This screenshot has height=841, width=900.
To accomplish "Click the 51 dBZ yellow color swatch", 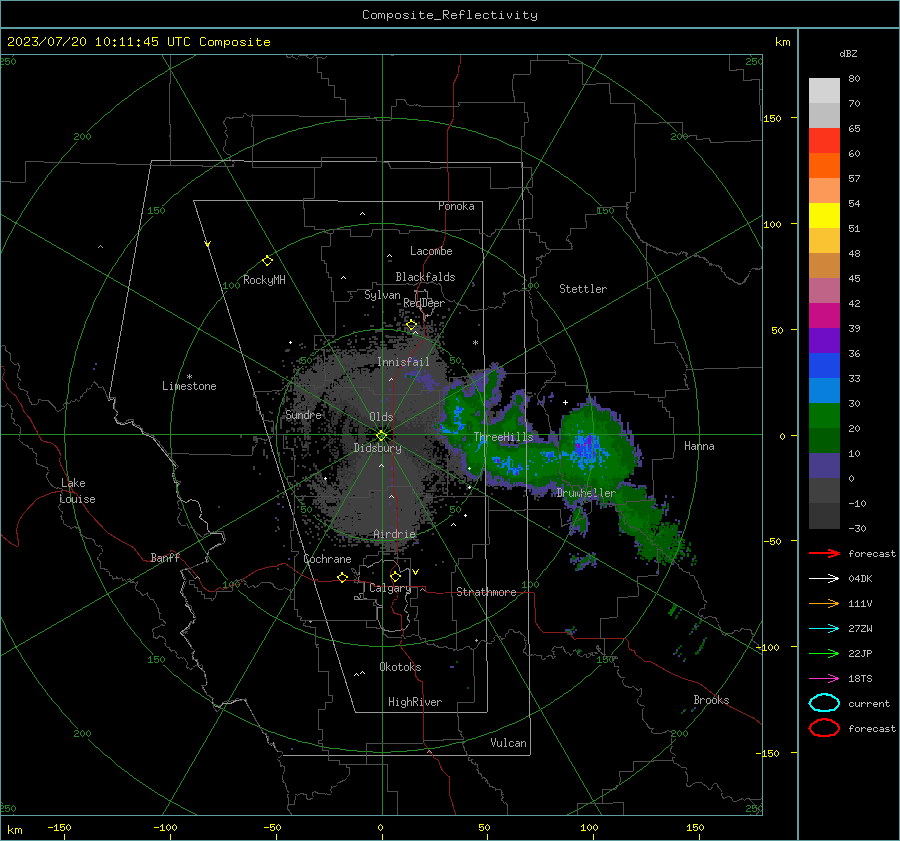I will [x=824, y=215].
